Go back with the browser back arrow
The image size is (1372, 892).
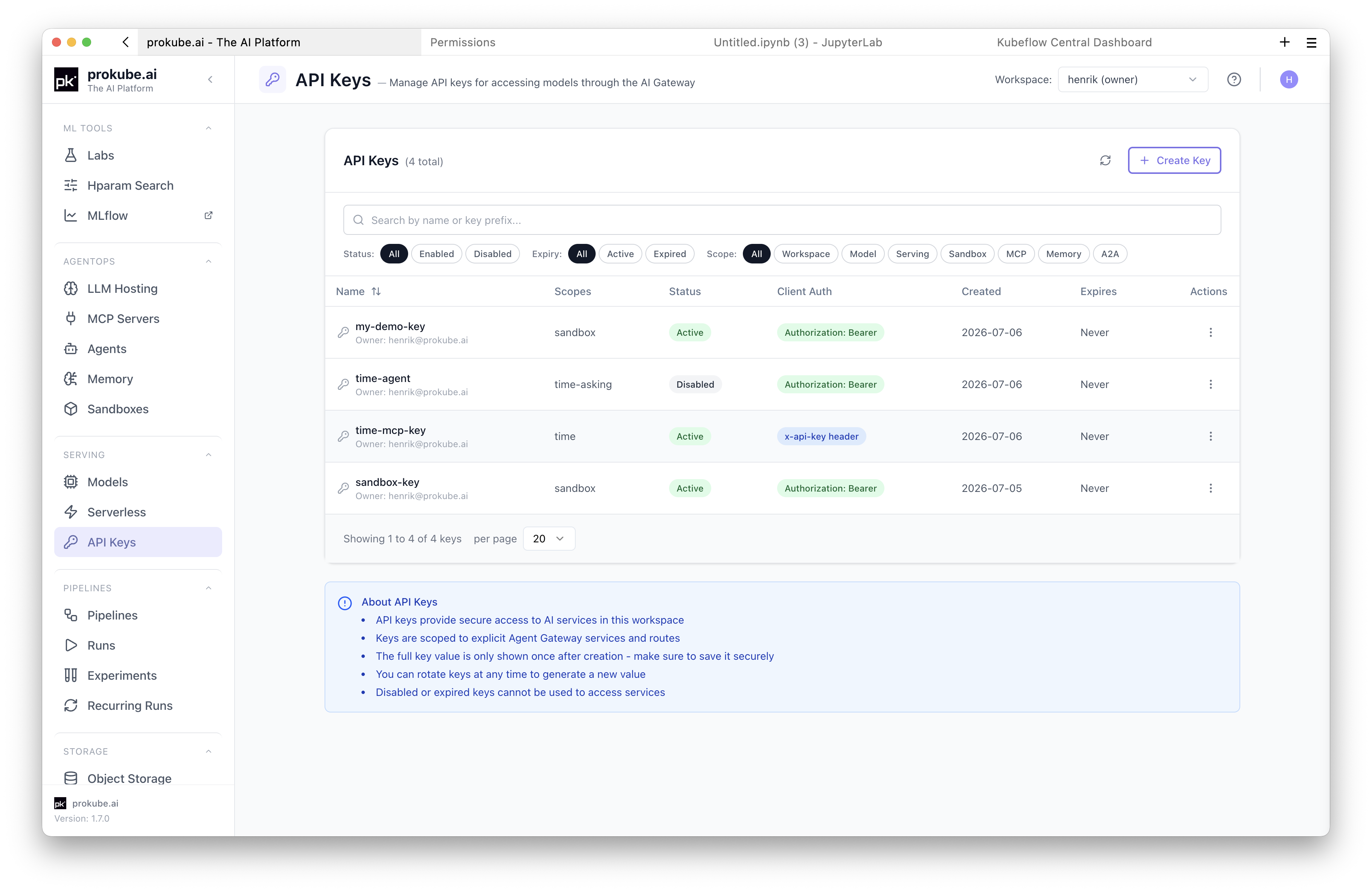pos(126,42)
